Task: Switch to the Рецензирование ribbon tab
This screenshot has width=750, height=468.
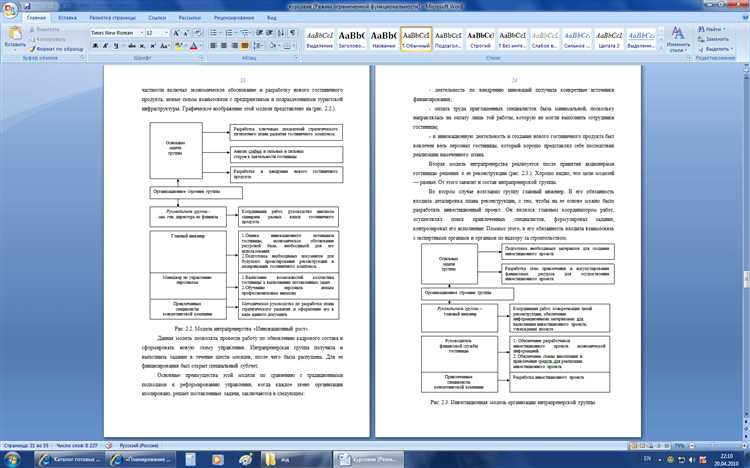Action: [233, 18]
